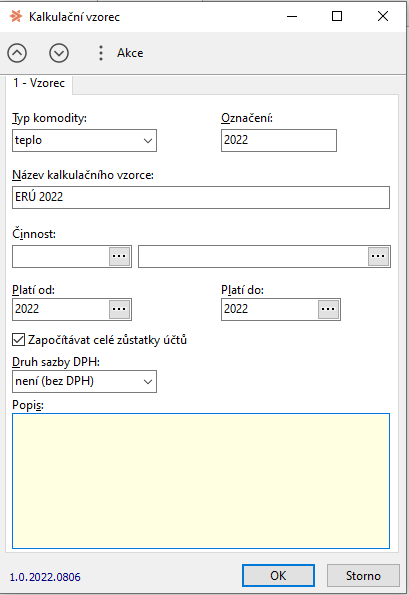
Task: Go to next record with down arrow
Action: pyautogui.click(x=59, y=53)
